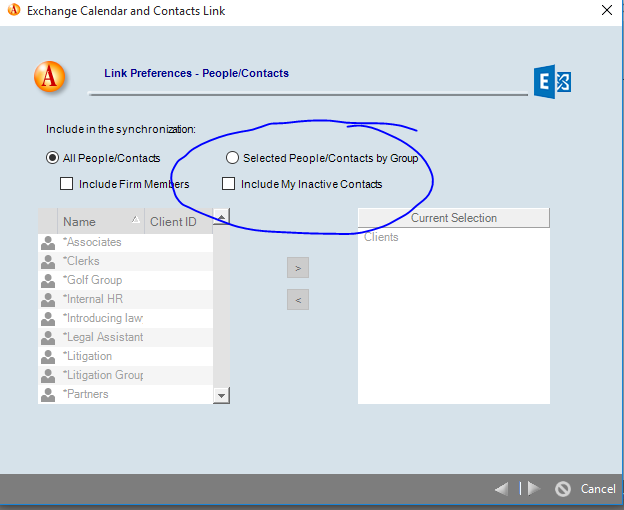Viewport: 624px width, 510px height.
Task: Select the *Litigation group row
Action: pos(126,356)
